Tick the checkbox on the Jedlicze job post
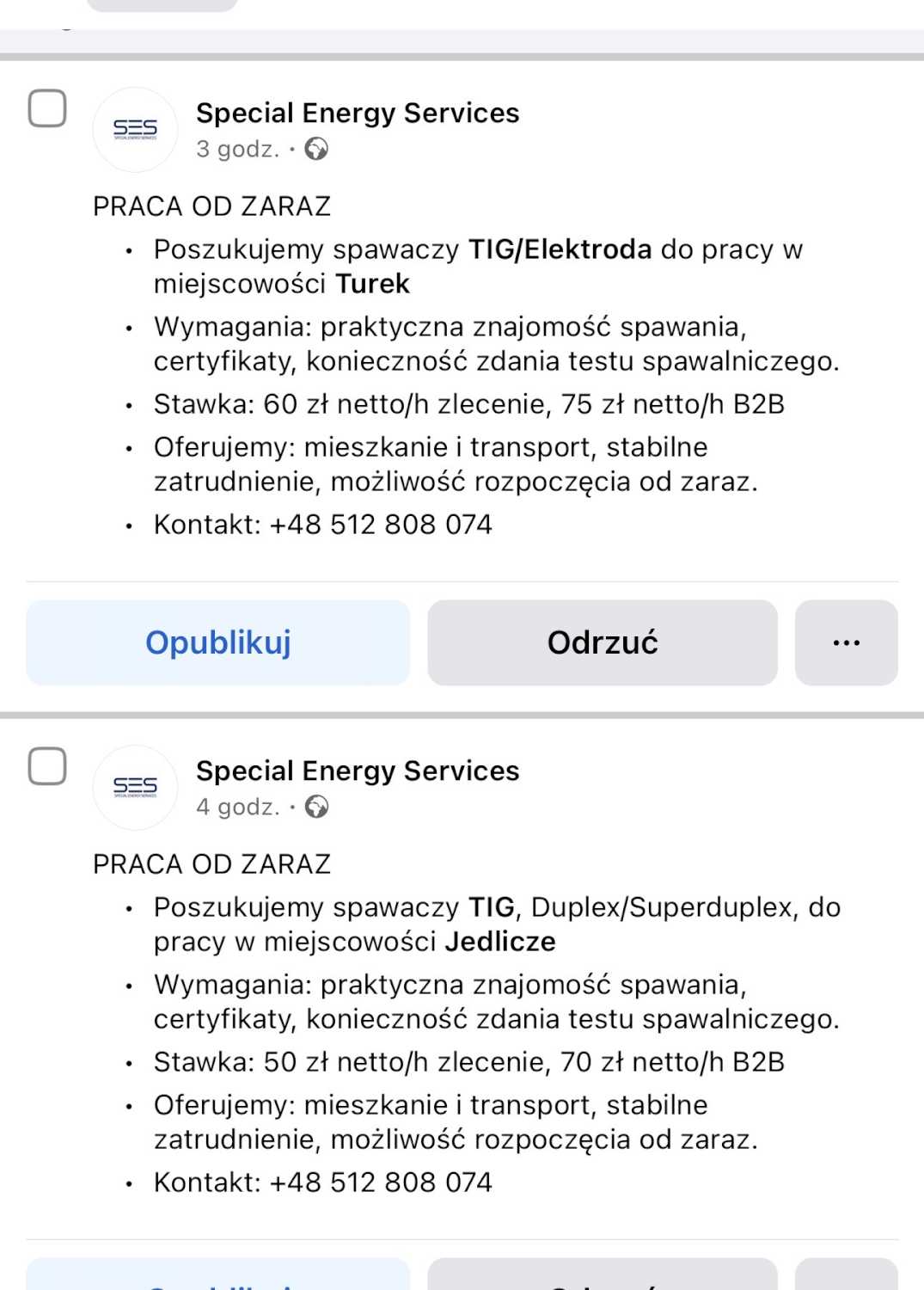Viewport: 924px width, 1290px height. click(47, 766)
